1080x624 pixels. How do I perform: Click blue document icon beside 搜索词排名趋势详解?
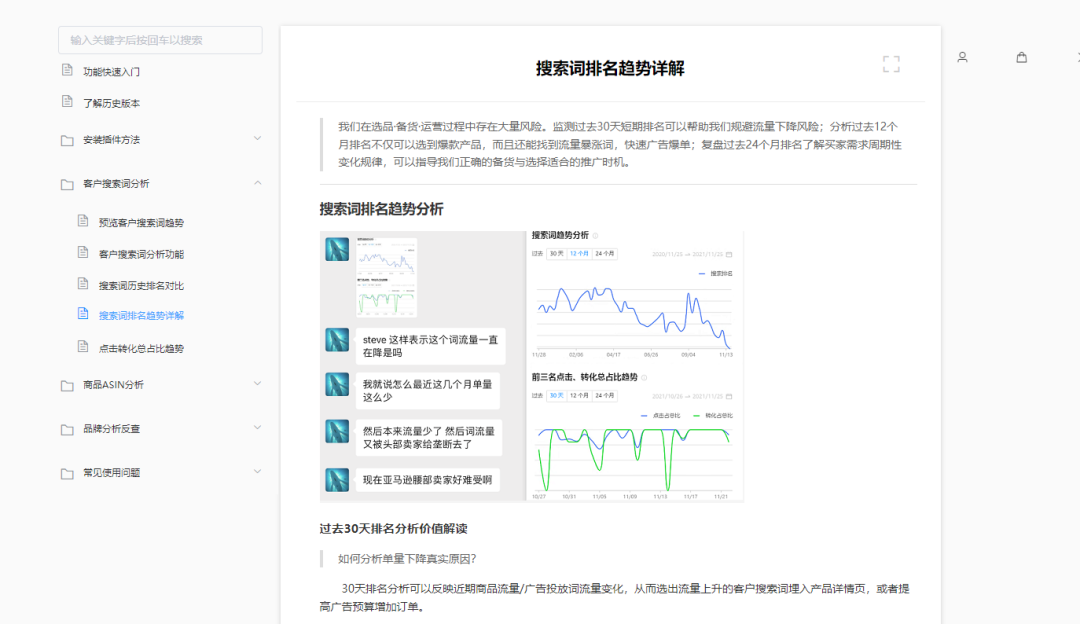point(83,314)
